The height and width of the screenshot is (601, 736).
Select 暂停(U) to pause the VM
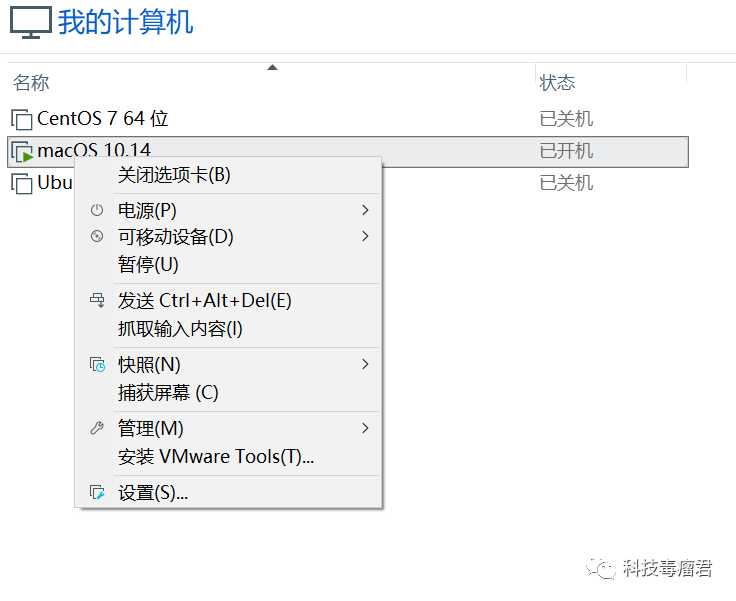[148, 265]
